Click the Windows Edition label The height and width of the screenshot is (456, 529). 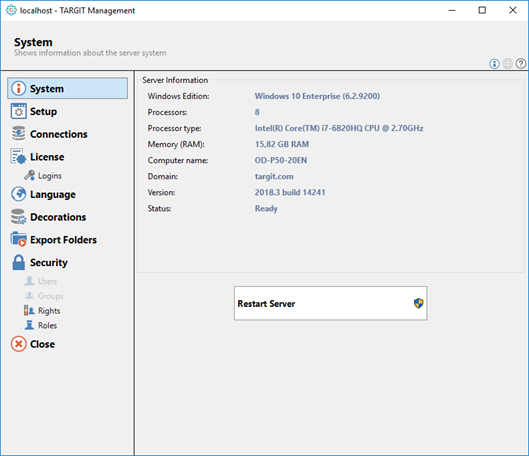[x=178, y=96]
